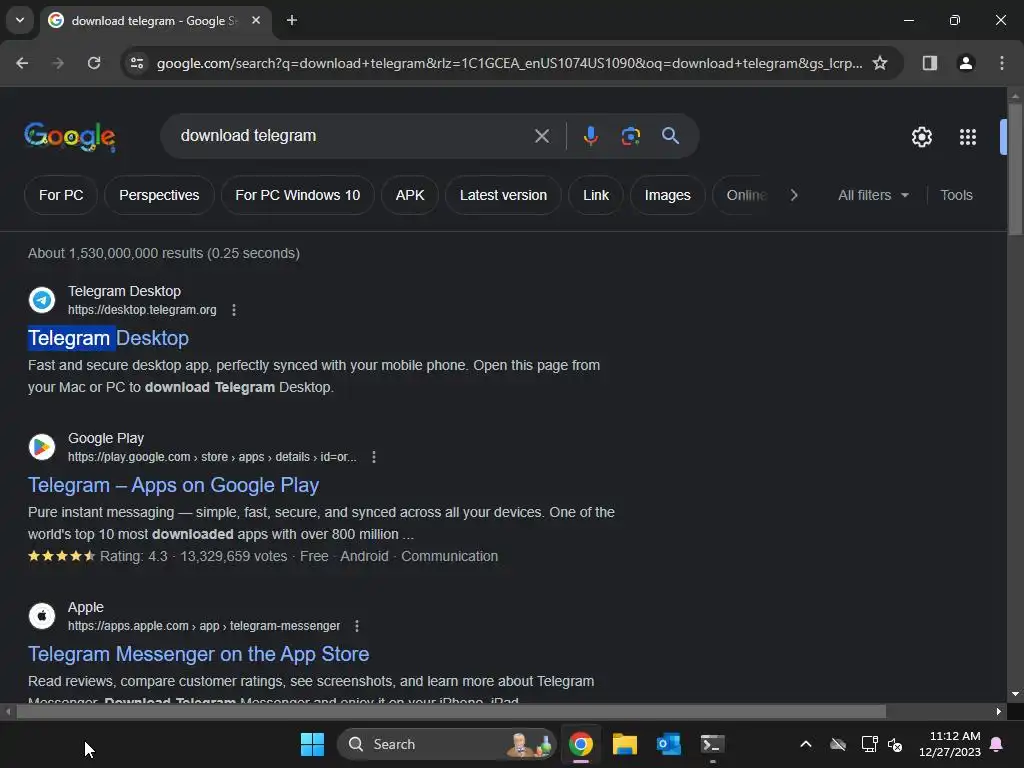The height and width of the screenshot is (768, 1024).
Task: Click the Google logo
Action: click(x=70, y=136)
